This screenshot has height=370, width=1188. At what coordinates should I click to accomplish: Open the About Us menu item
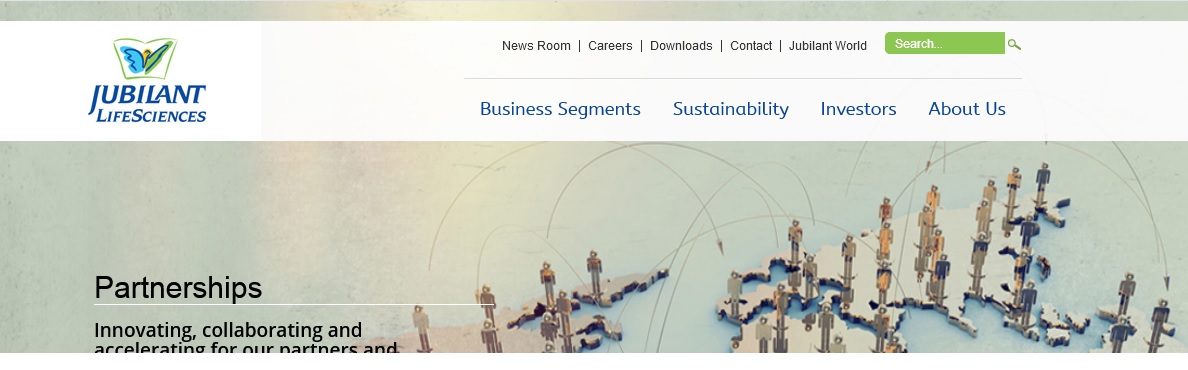[967, 109]
